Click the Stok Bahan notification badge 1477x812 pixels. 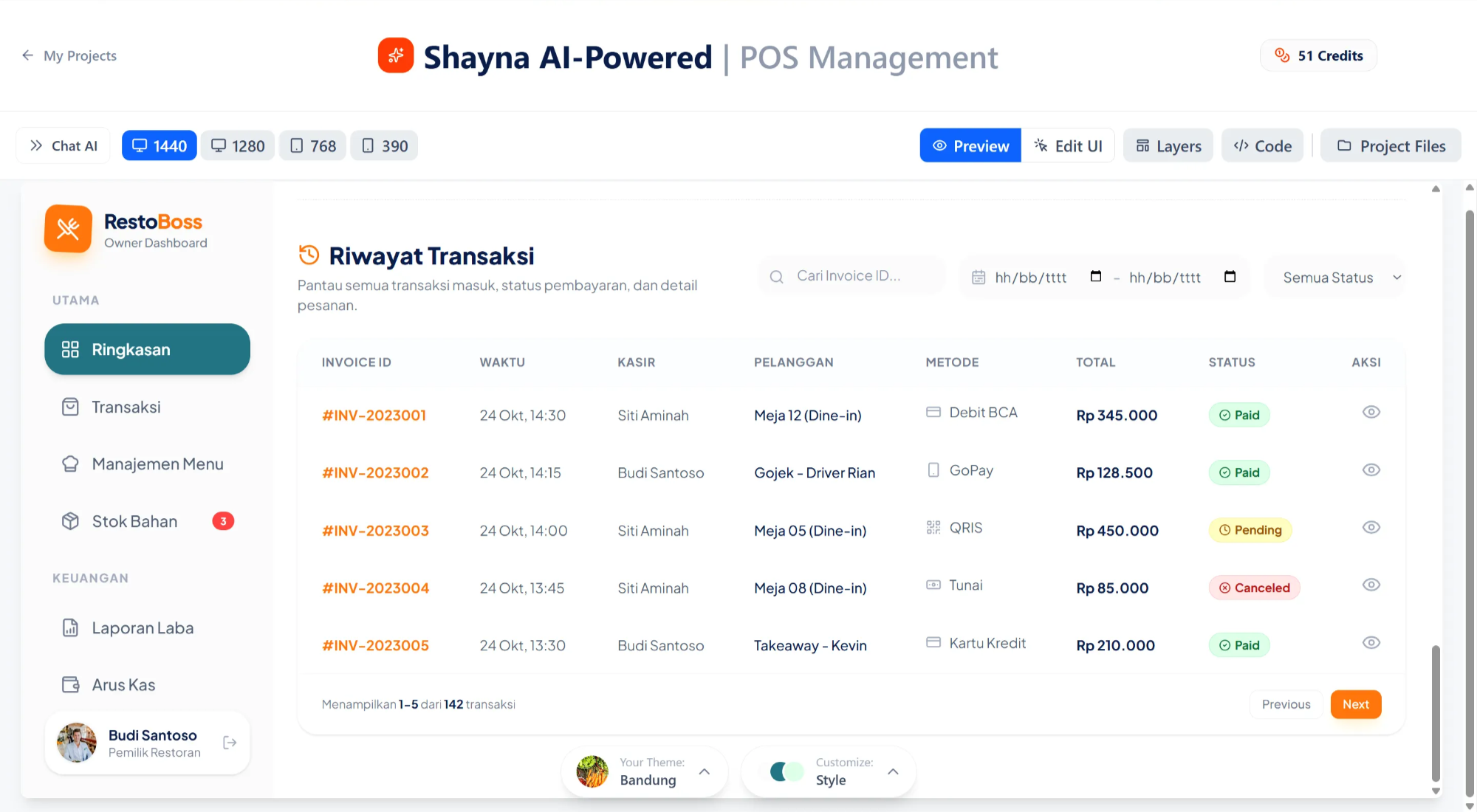tap(222, 520)
